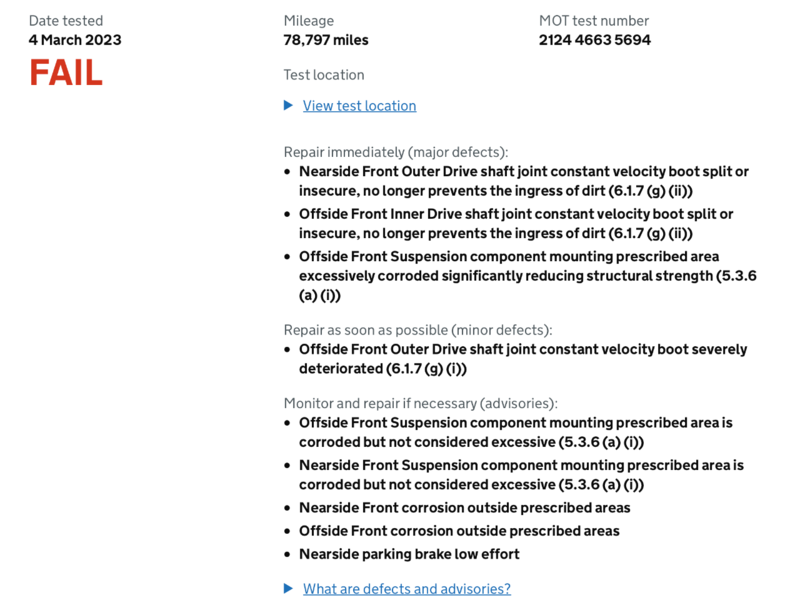Click the Test location label

[324, 75]
